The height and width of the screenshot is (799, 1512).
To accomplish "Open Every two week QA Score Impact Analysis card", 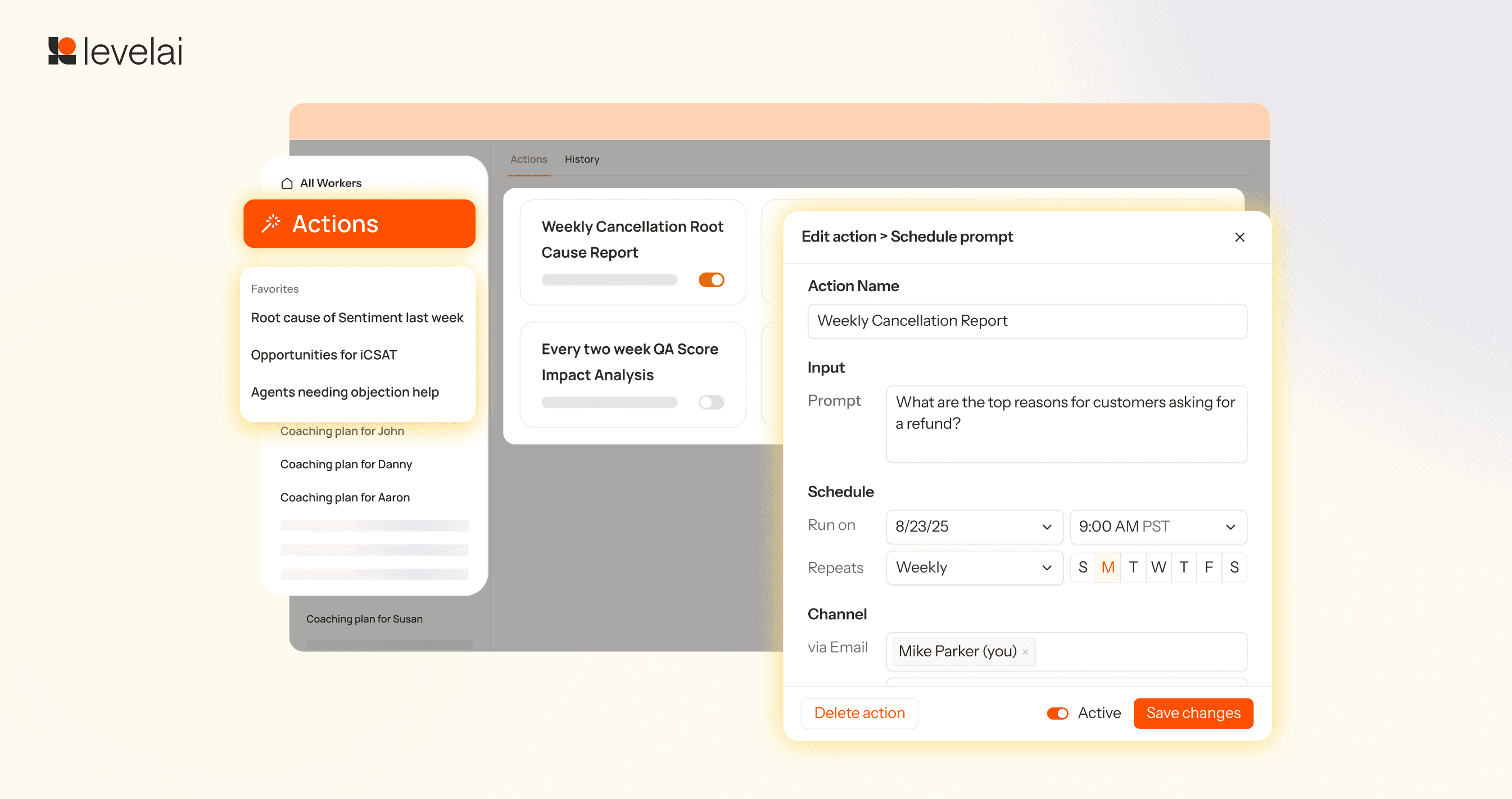I will (x=632, y=375).
